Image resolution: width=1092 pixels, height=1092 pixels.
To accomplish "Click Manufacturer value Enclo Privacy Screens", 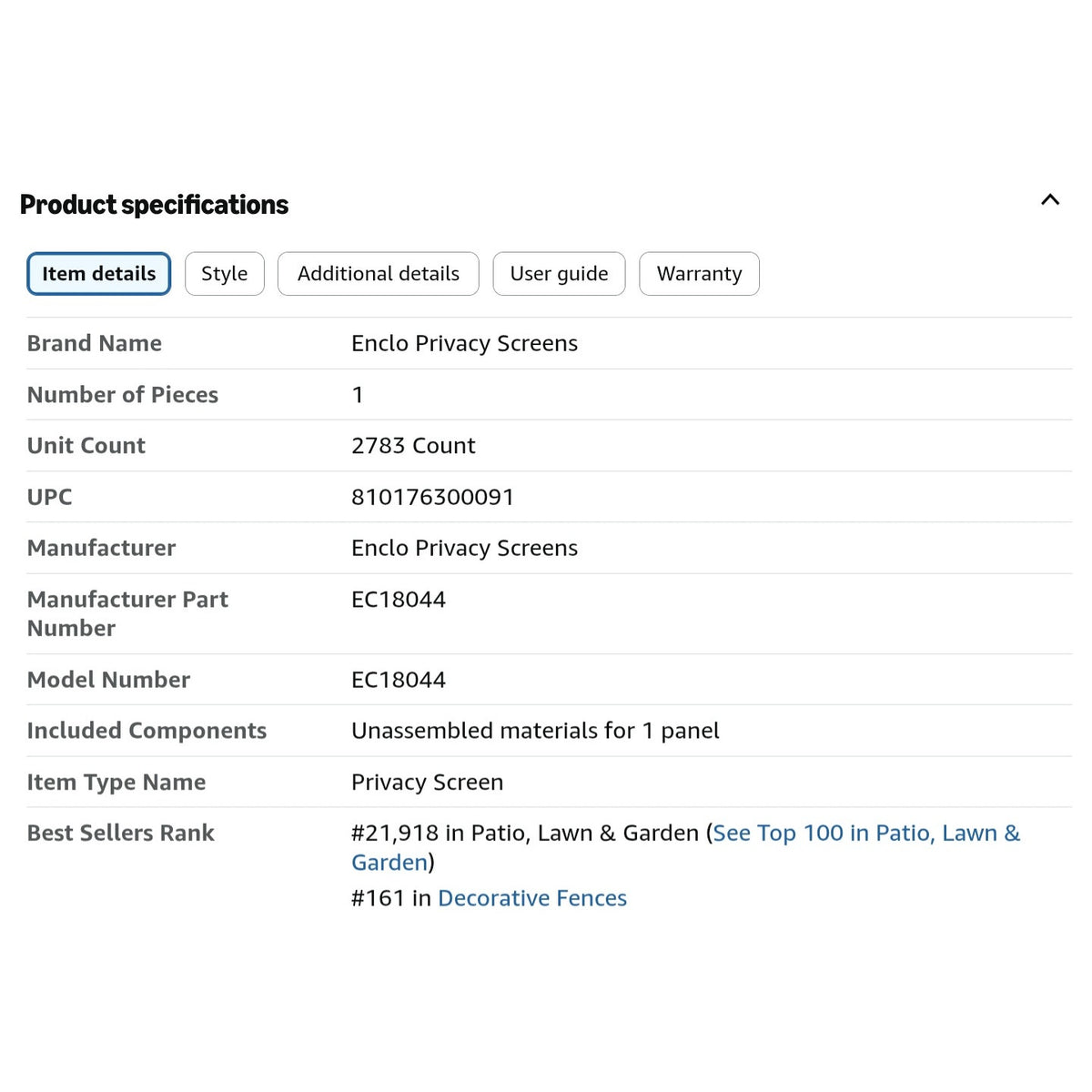I will (464, 548).
